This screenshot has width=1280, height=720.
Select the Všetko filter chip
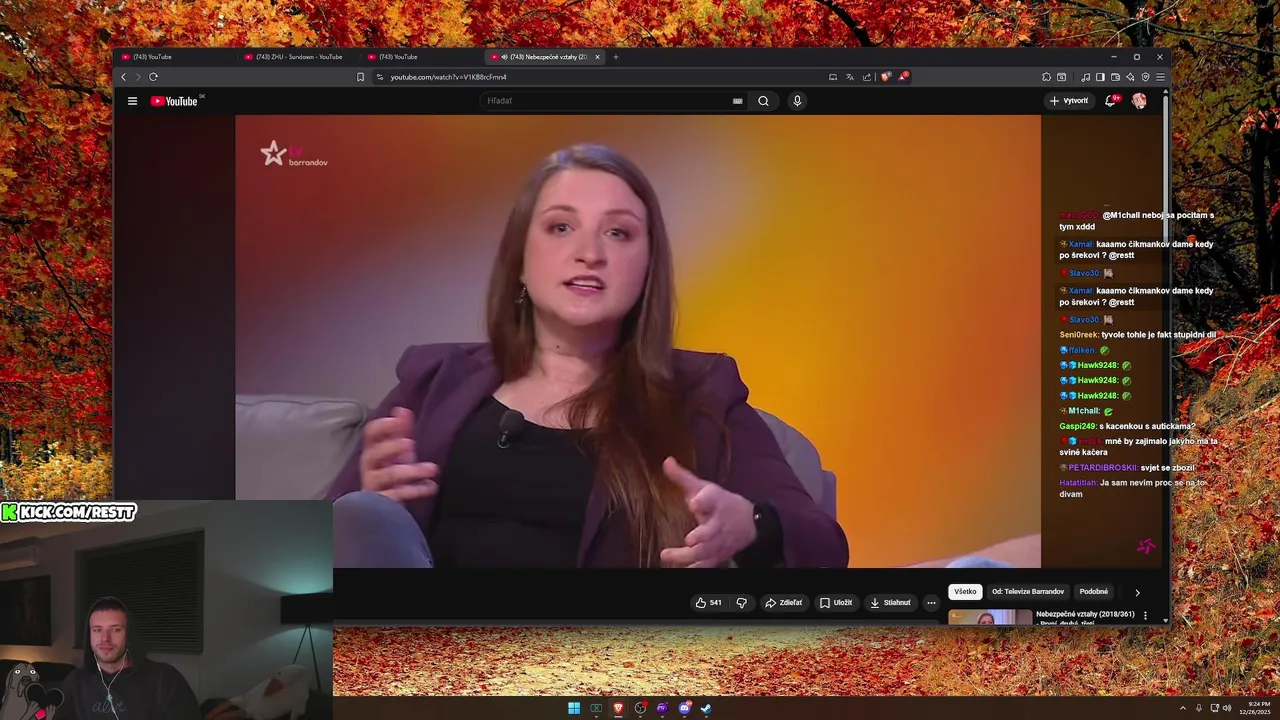[965, 592]
